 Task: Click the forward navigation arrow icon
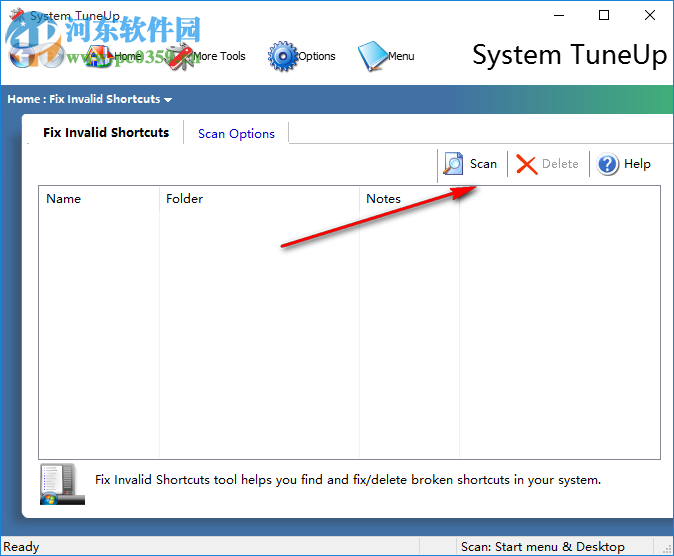pos(52,55)
